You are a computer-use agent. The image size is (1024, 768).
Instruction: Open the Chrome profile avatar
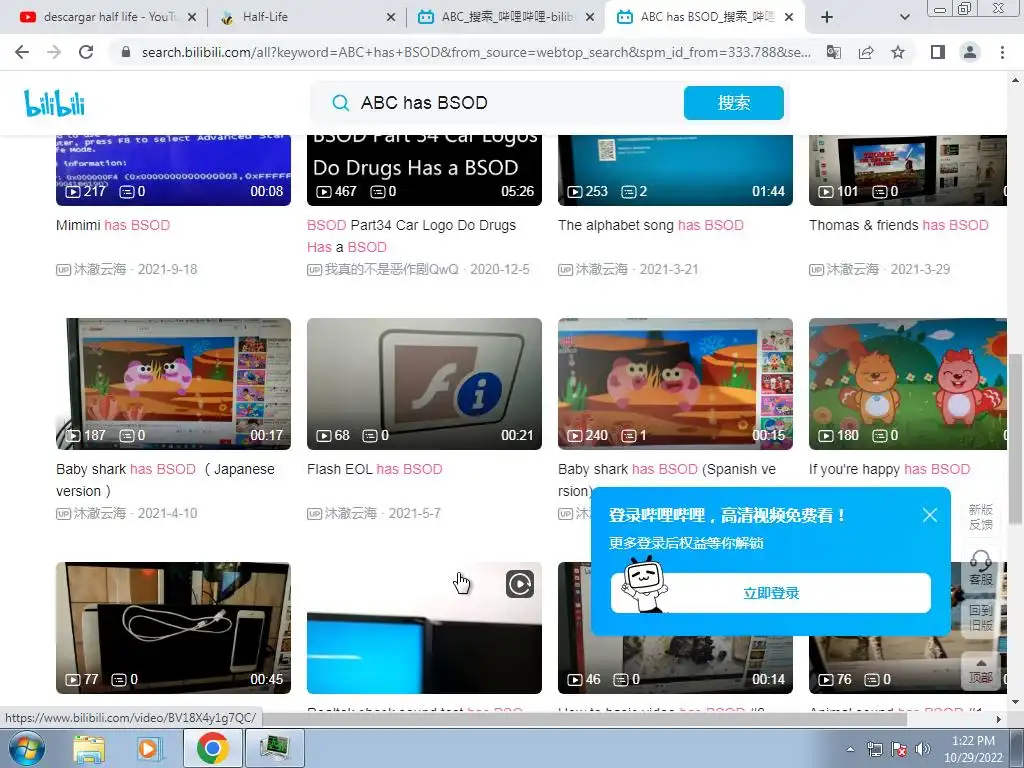970,52
